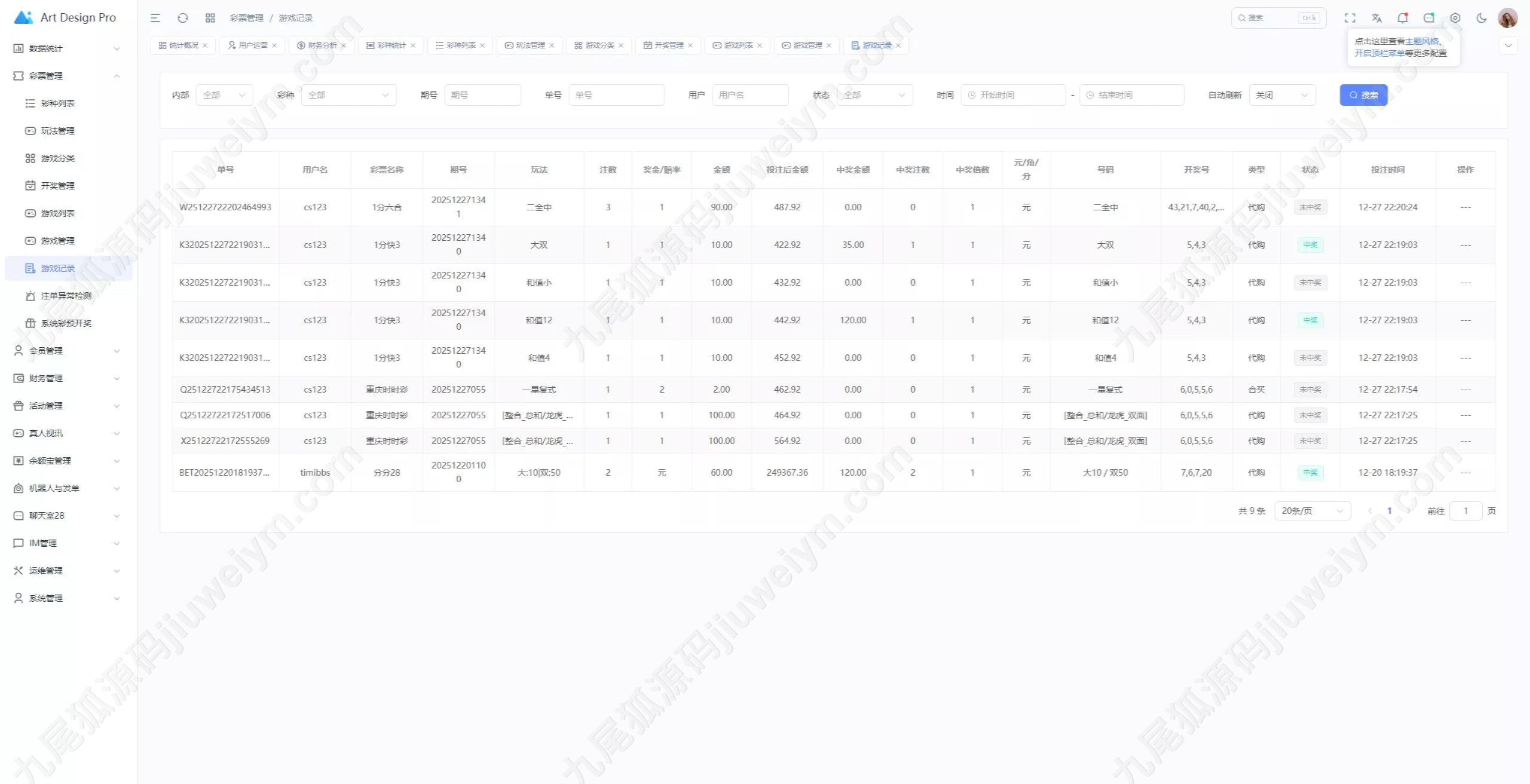Image resolution: width=1530 pixels, height=784 pixels.
Task: Switch to the 财务分析 tab
Action: 322,45
